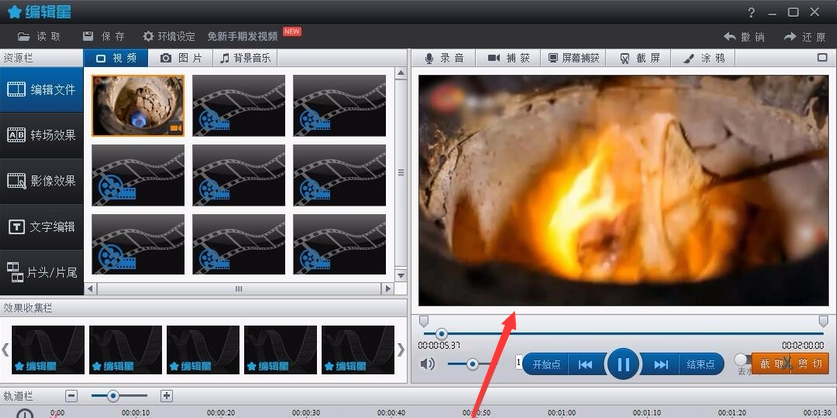Open 影像效果 in the sidebar
The height and width of the screenshot is (418, 837).
point(42,181)
